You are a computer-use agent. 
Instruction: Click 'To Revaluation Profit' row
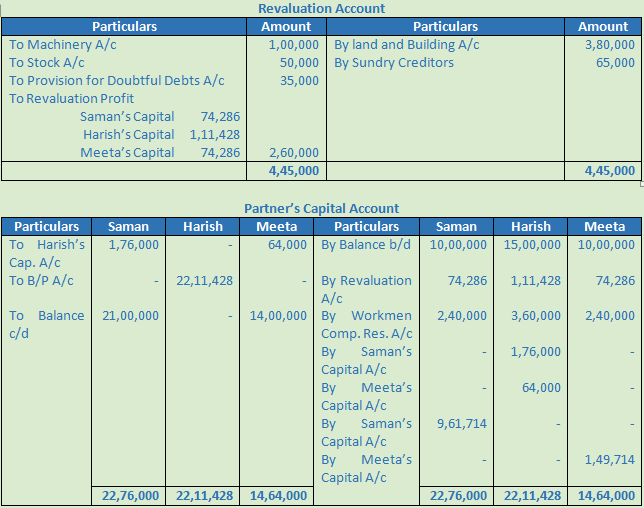click(x=71, y=99)
